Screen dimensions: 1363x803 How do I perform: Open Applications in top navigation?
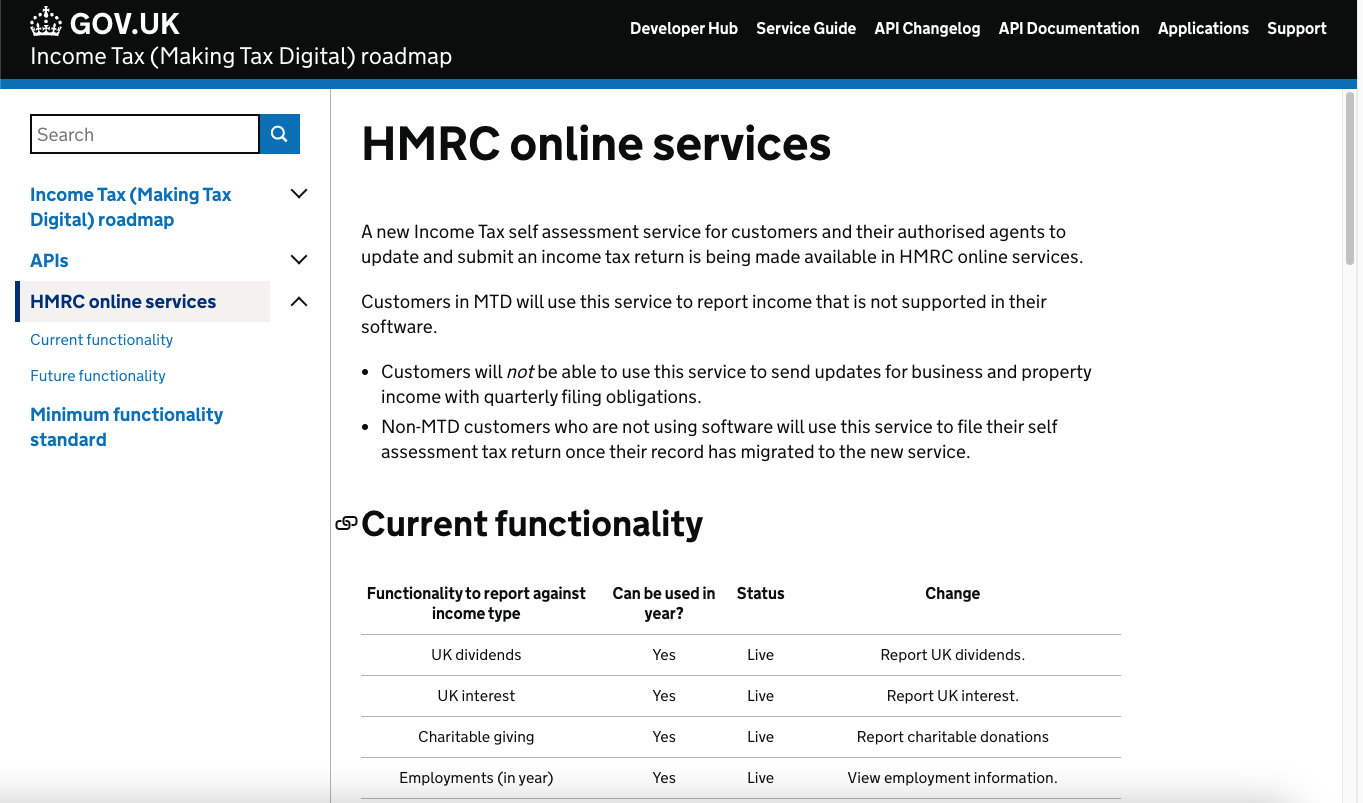click(x=1203, y=28)
